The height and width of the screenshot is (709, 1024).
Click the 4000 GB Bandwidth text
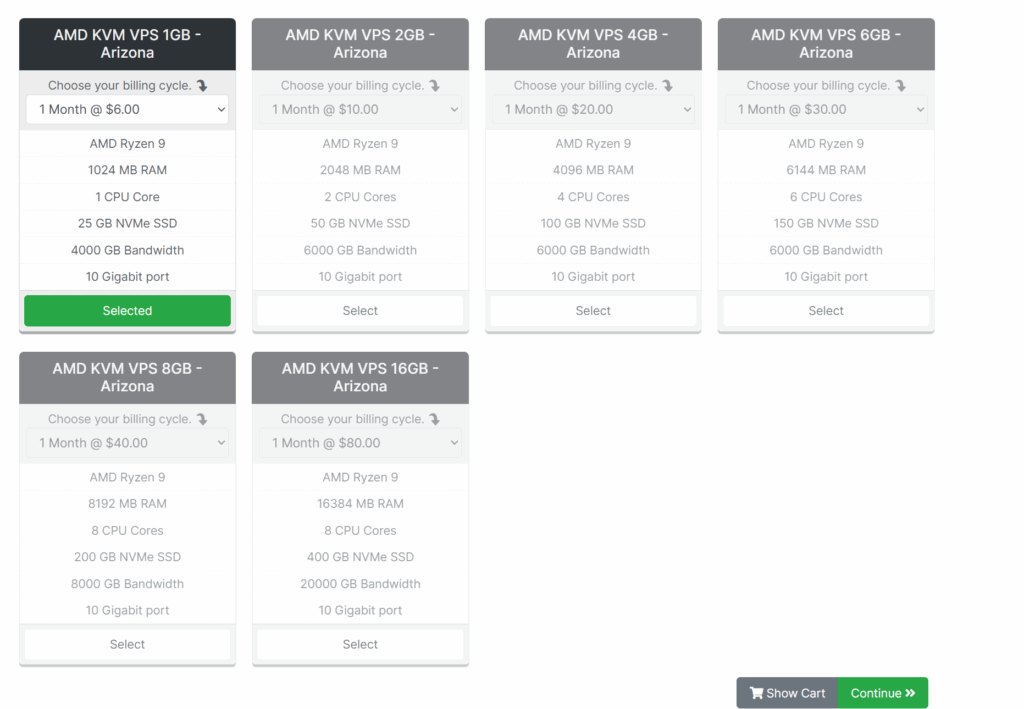(127, 250)
